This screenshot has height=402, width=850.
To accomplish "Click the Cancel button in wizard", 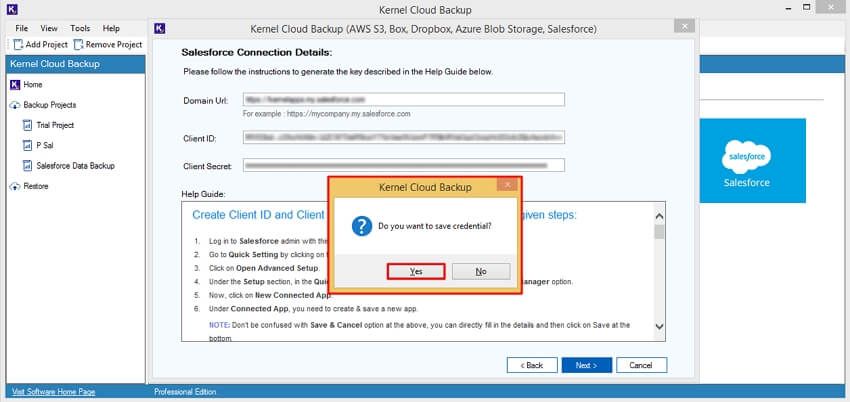I will point(641,365).
